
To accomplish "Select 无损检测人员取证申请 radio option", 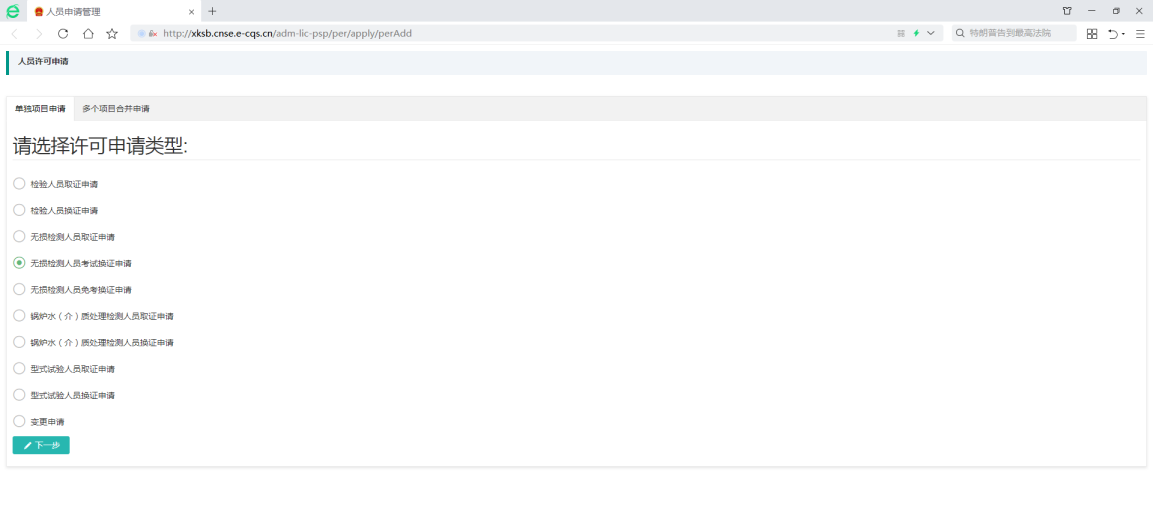I will (20, 236).
